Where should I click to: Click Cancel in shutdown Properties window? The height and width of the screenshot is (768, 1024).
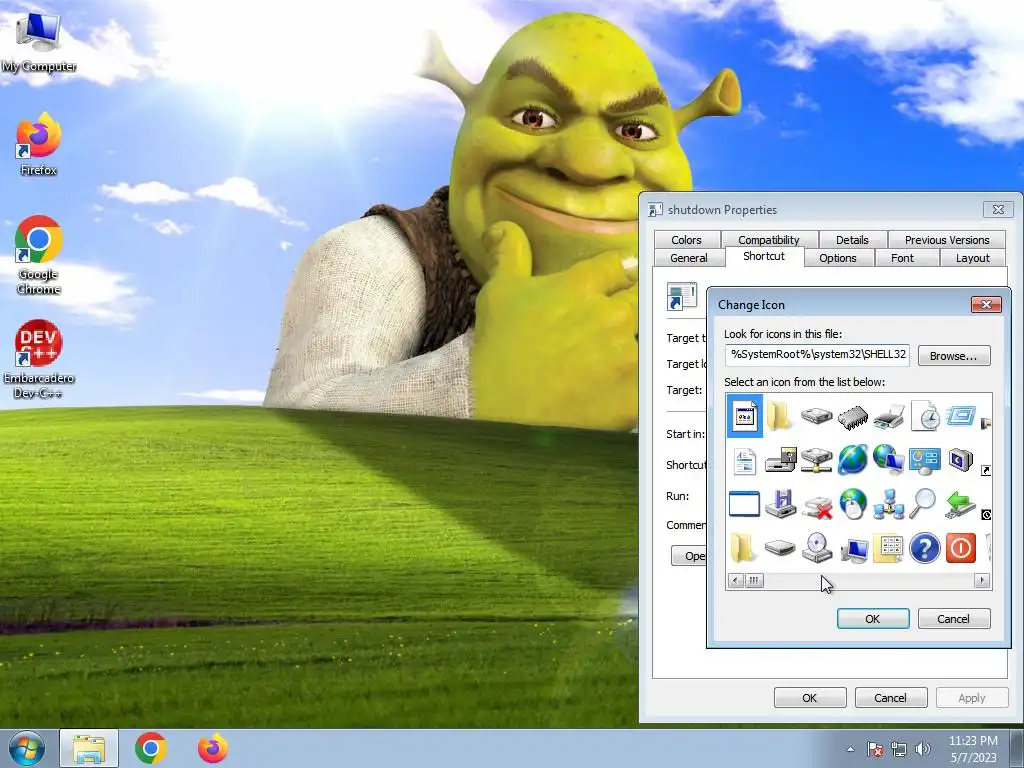point(890,698)
